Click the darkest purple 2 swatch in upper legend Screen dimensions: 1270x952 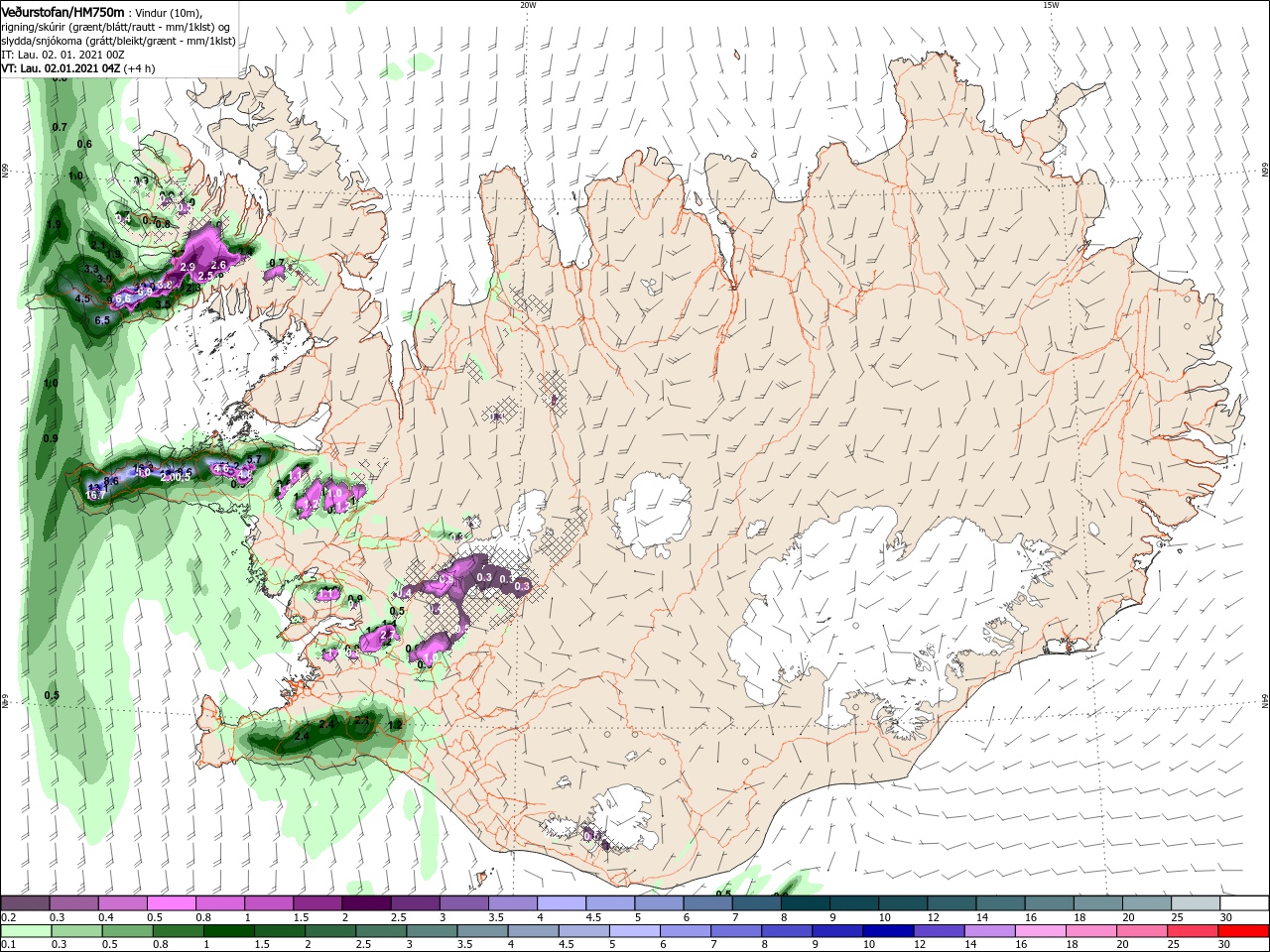[365, 903]
